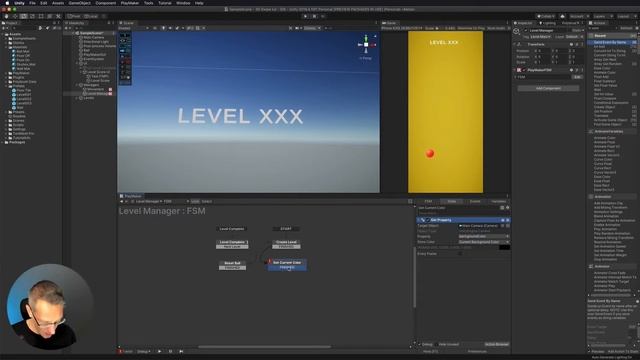The height and width of the screenshot is (360, 640).
Task: Open the Store Color variable dropdown
Action: [484, 242]
